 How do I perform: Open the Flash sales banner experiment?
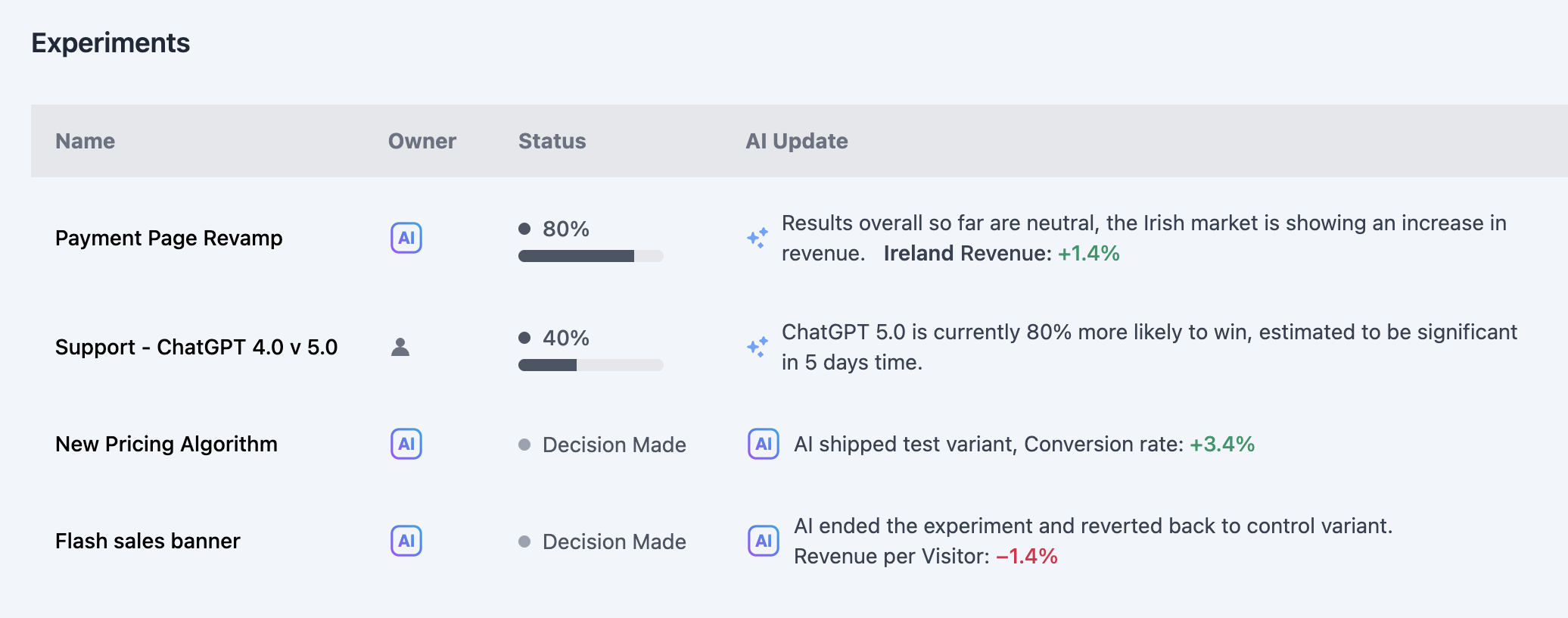[148, 541]
